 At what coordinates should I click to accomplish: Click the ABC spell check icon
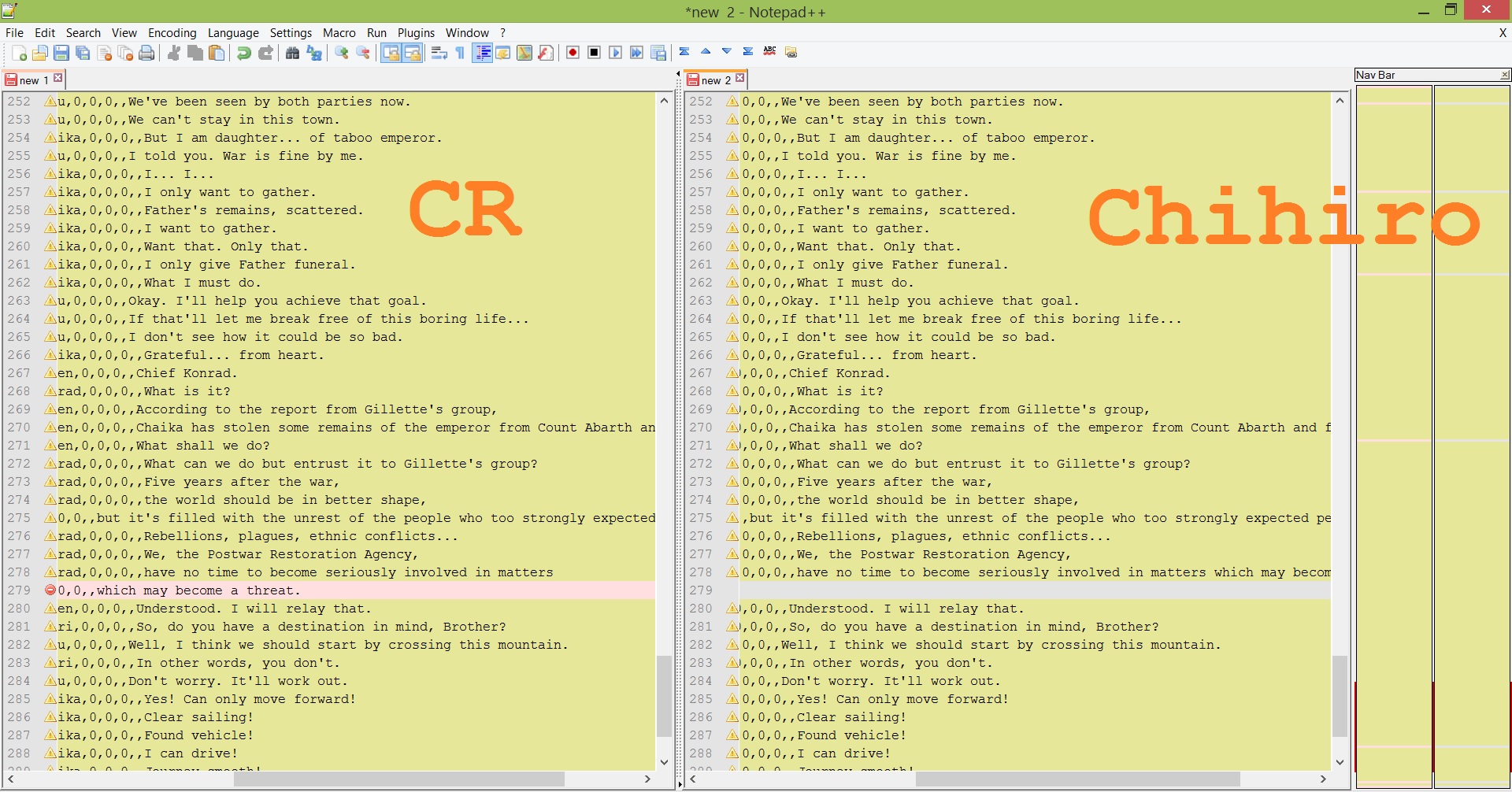point(770,51)
